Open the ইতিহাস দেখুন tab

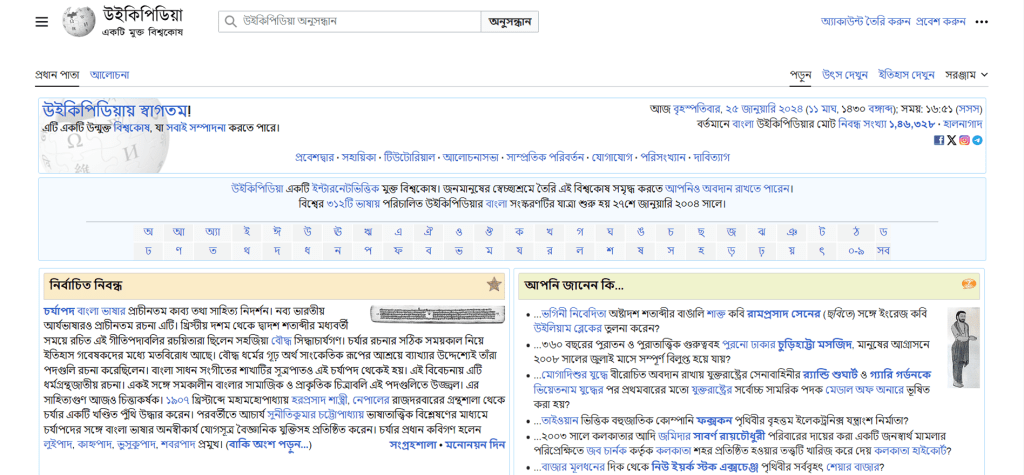(x=906, y=74)
